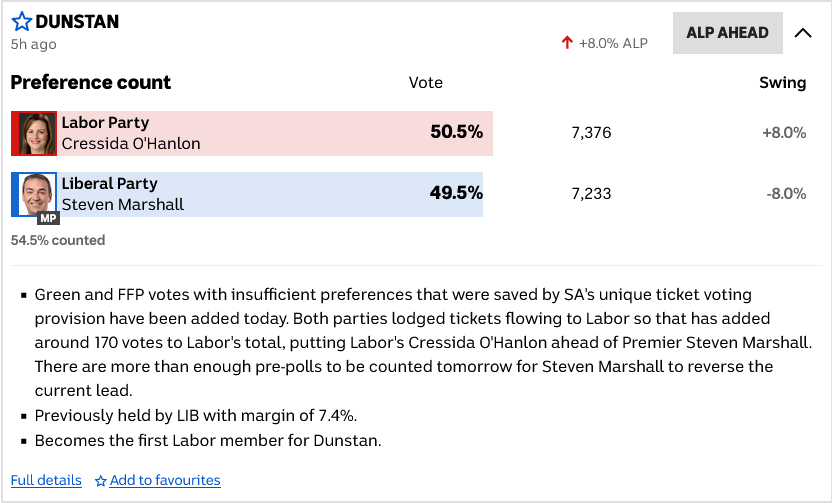This screenshot has height=503, width=832.
Task: Click Steven Marshall's candidate photo
Action: 37,193
